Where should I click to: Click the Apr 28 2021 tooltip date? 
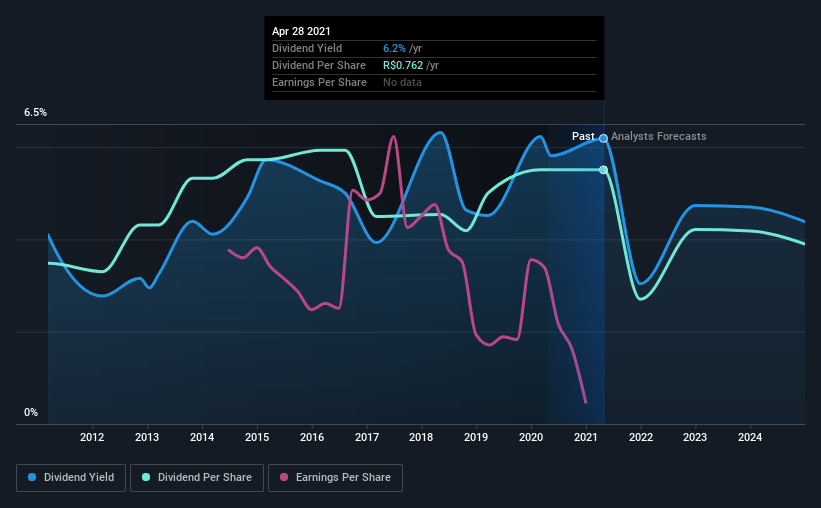click(301, 31)
